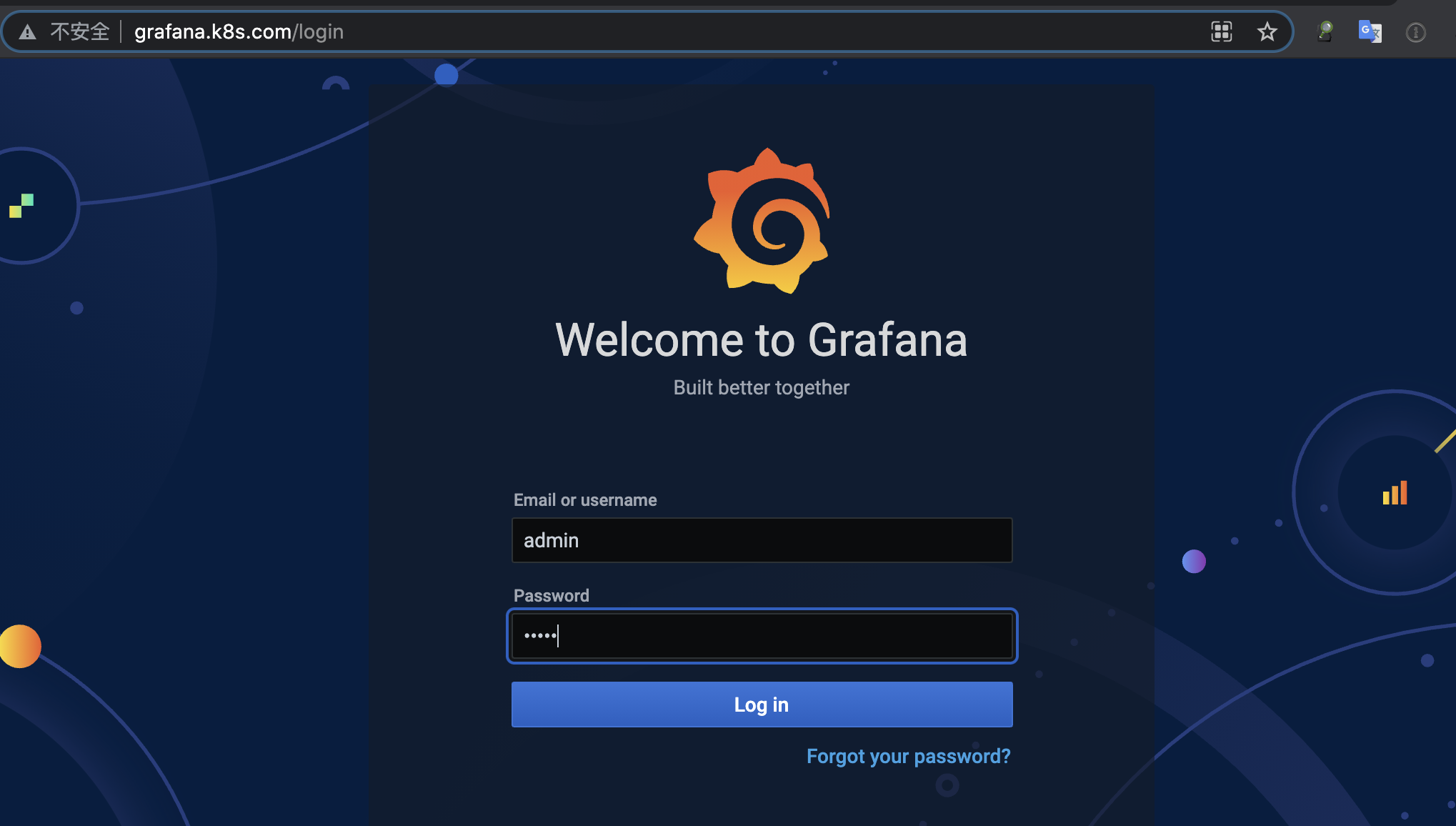
Task: Open the Google Translate extension icon
Action: (x=1370, y=31)
